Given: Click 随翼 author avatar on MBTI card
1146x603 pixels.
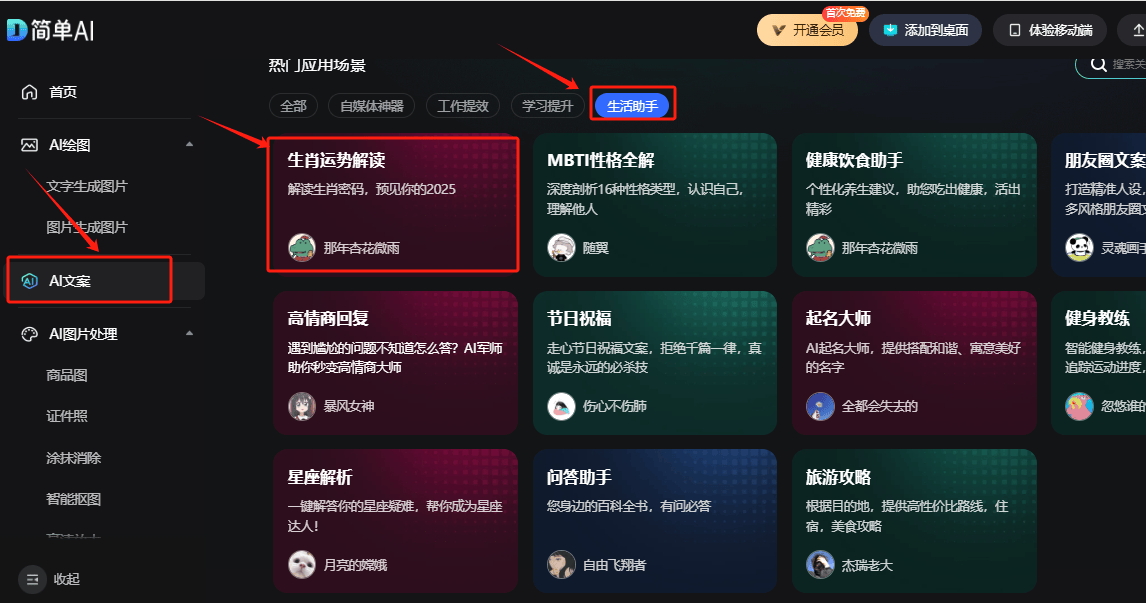Looking at the screenshot, I should pos(561,248).
